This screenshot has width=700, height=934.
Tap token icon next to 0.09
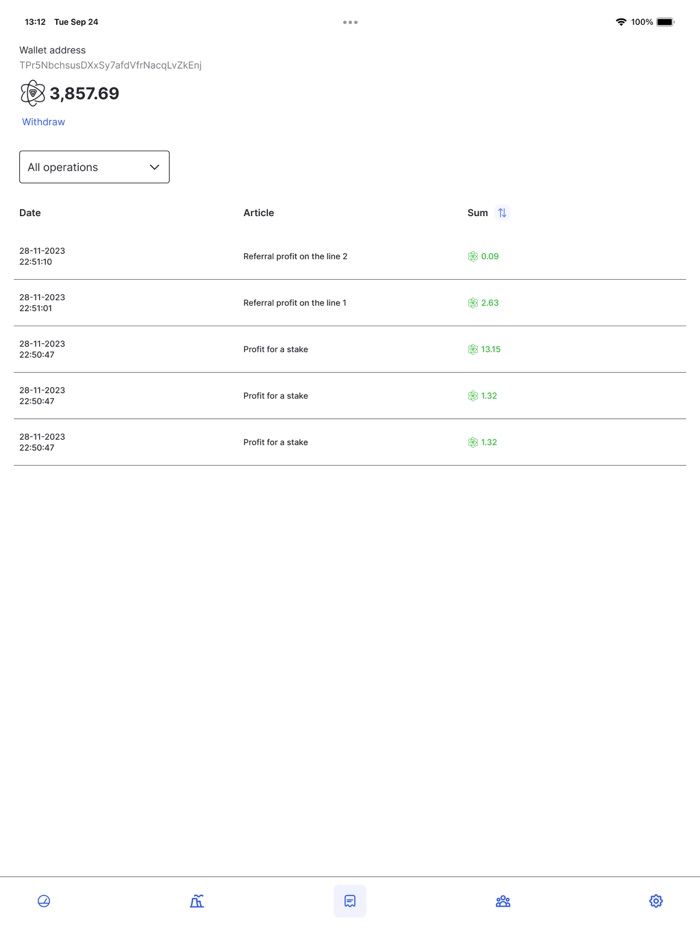[472, 256]
